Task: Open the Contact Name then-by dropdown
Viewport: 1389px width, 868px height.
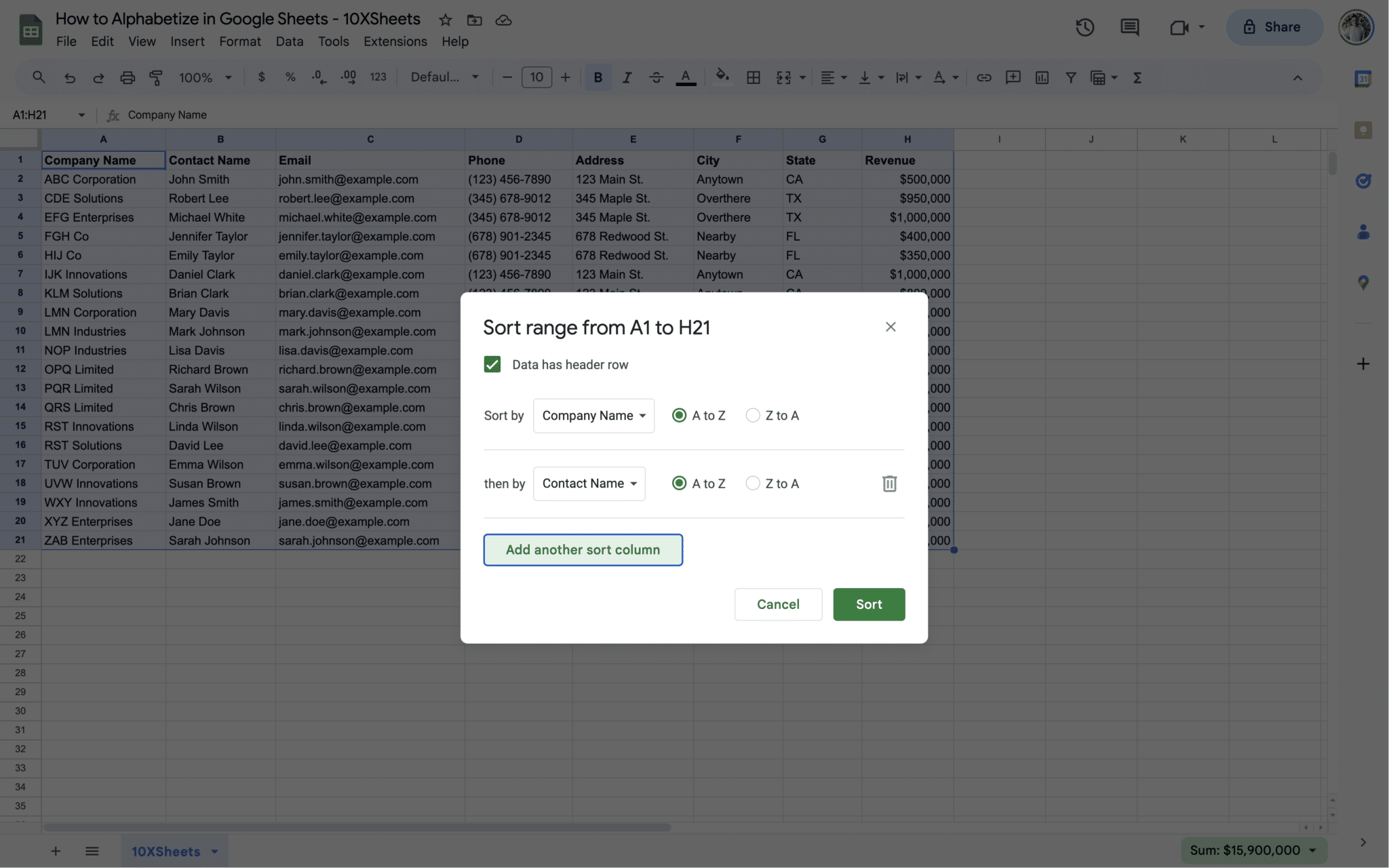Action: 589,484
